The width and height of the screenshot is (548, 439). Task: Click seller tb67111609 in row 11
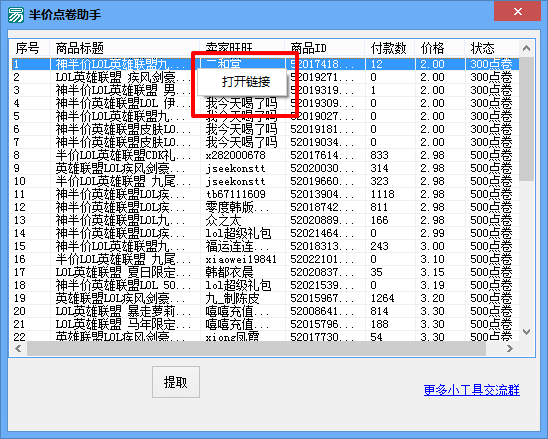[236, 194]
